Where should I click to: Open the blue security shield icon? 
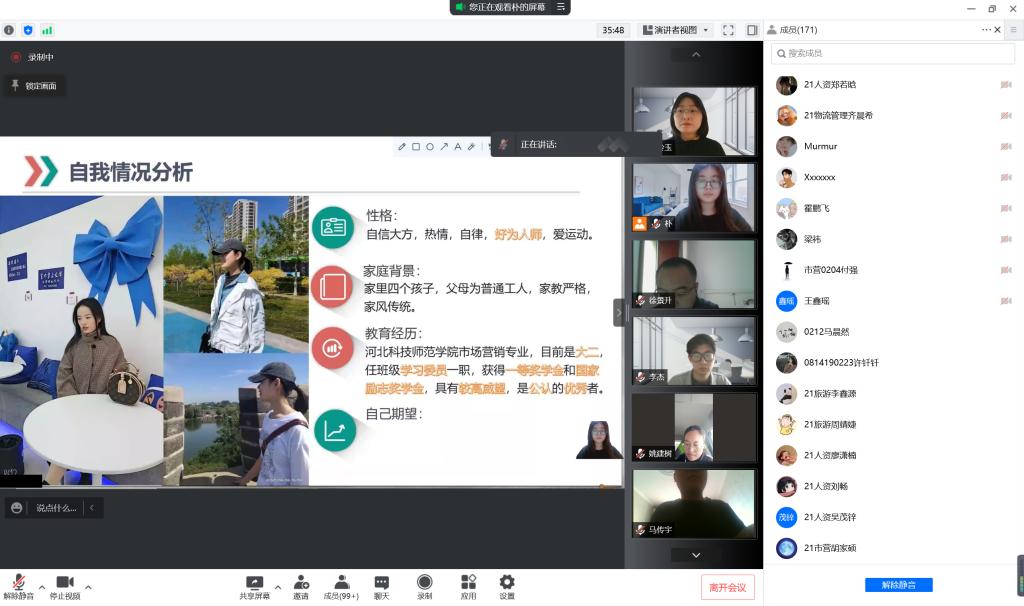click(x=28, y=30)
